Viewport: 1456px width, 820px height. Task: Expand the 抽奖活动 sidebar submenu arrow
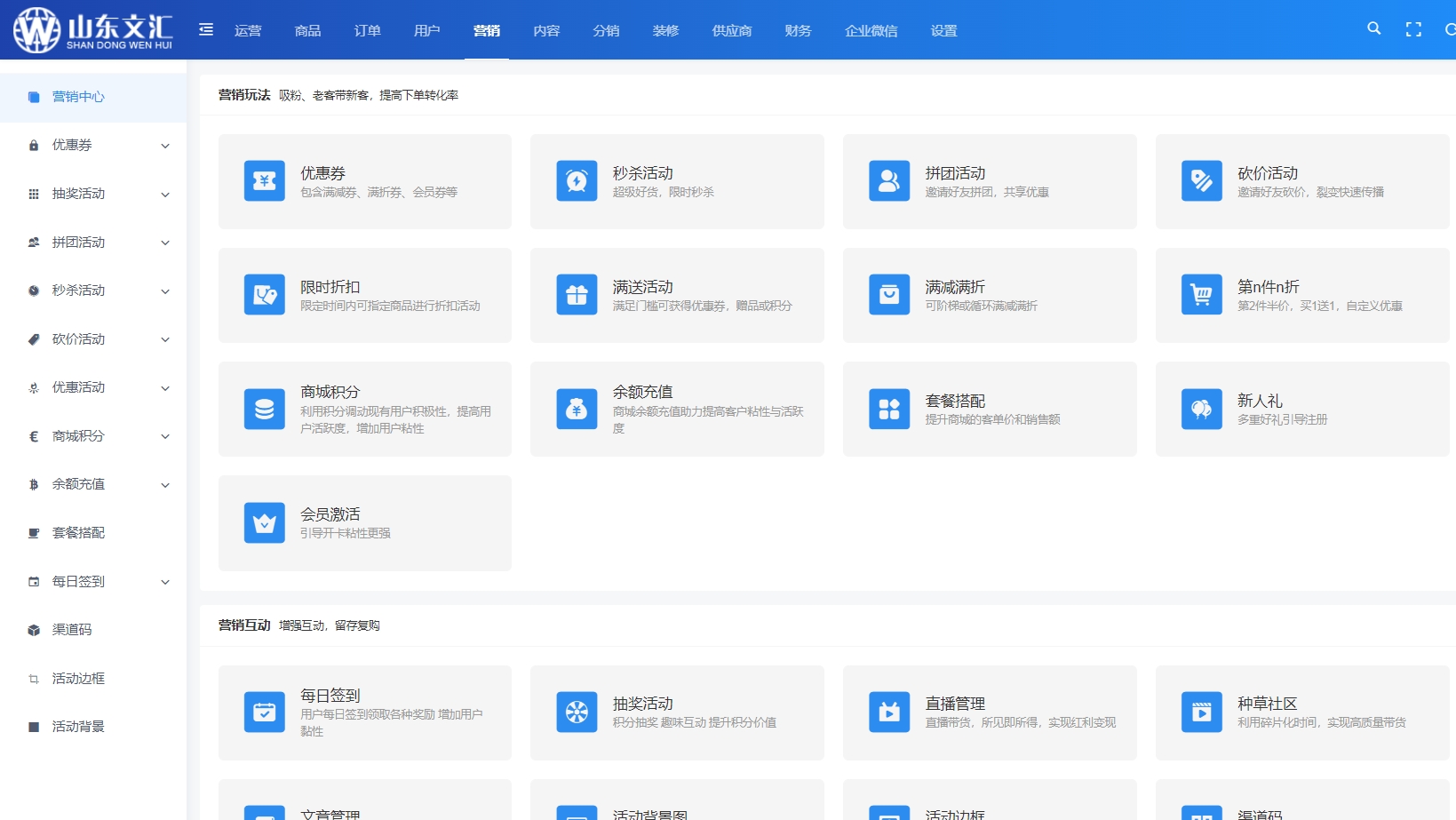(x=165, y=195)
